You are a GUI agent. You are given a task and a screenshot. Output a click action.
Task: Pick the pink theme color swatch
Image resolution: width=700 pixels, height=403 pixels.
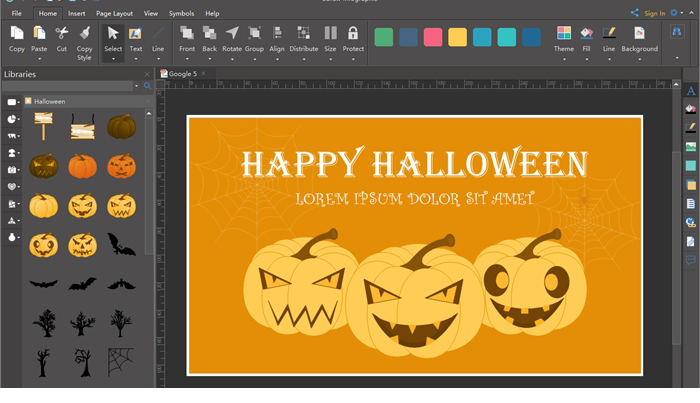click(x=433, y=37)
